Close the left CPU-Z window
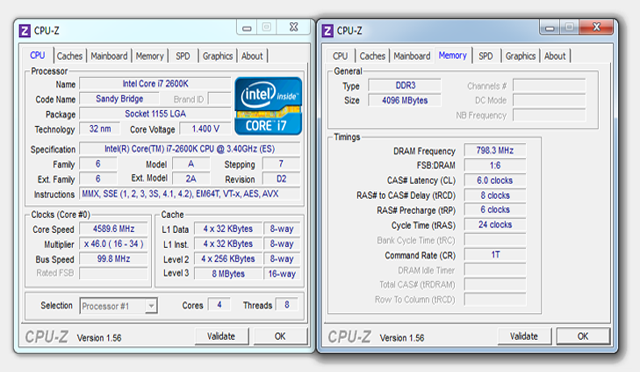This screenshot has width=640, height=372. [293, 27]
